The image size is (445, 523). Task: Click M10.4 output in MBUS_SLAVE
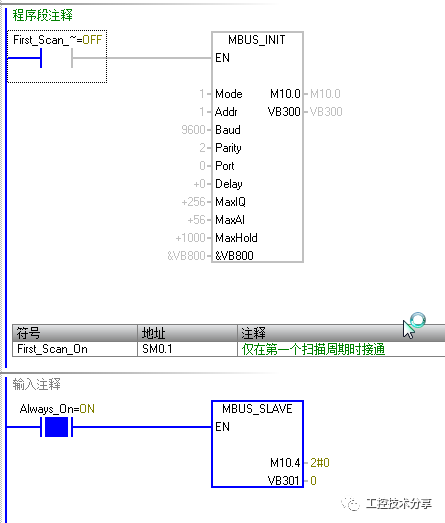click(x=285, y=463)
